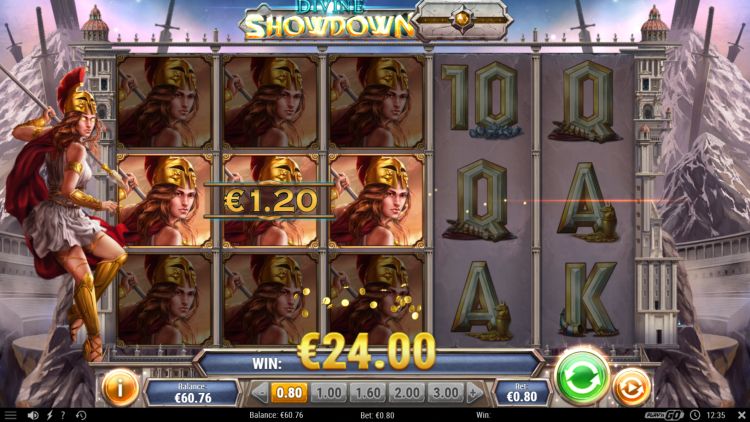Close the game with X icon
Screen dimensions: 750x422
(x=741, y=415)
